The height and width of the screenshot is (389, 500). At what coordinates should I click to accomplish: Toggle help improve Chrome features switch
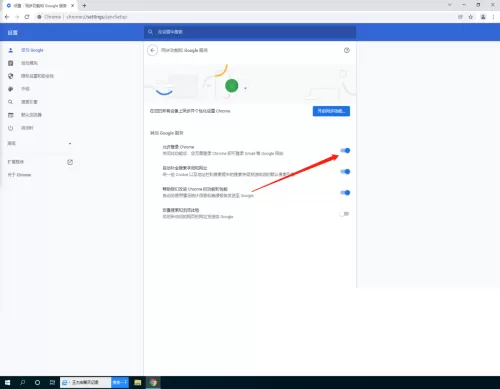345,193
